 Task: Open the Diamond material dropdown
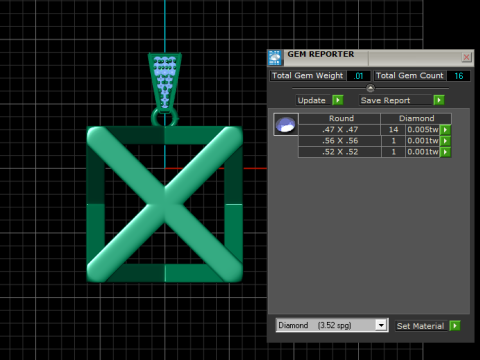point(381,325)
